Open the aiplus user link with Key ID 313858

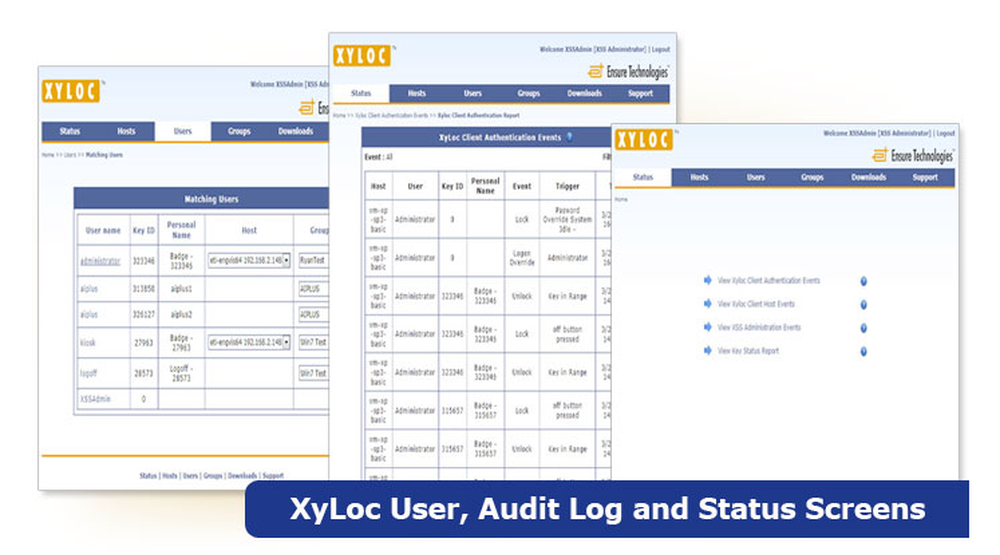point(89,289)
